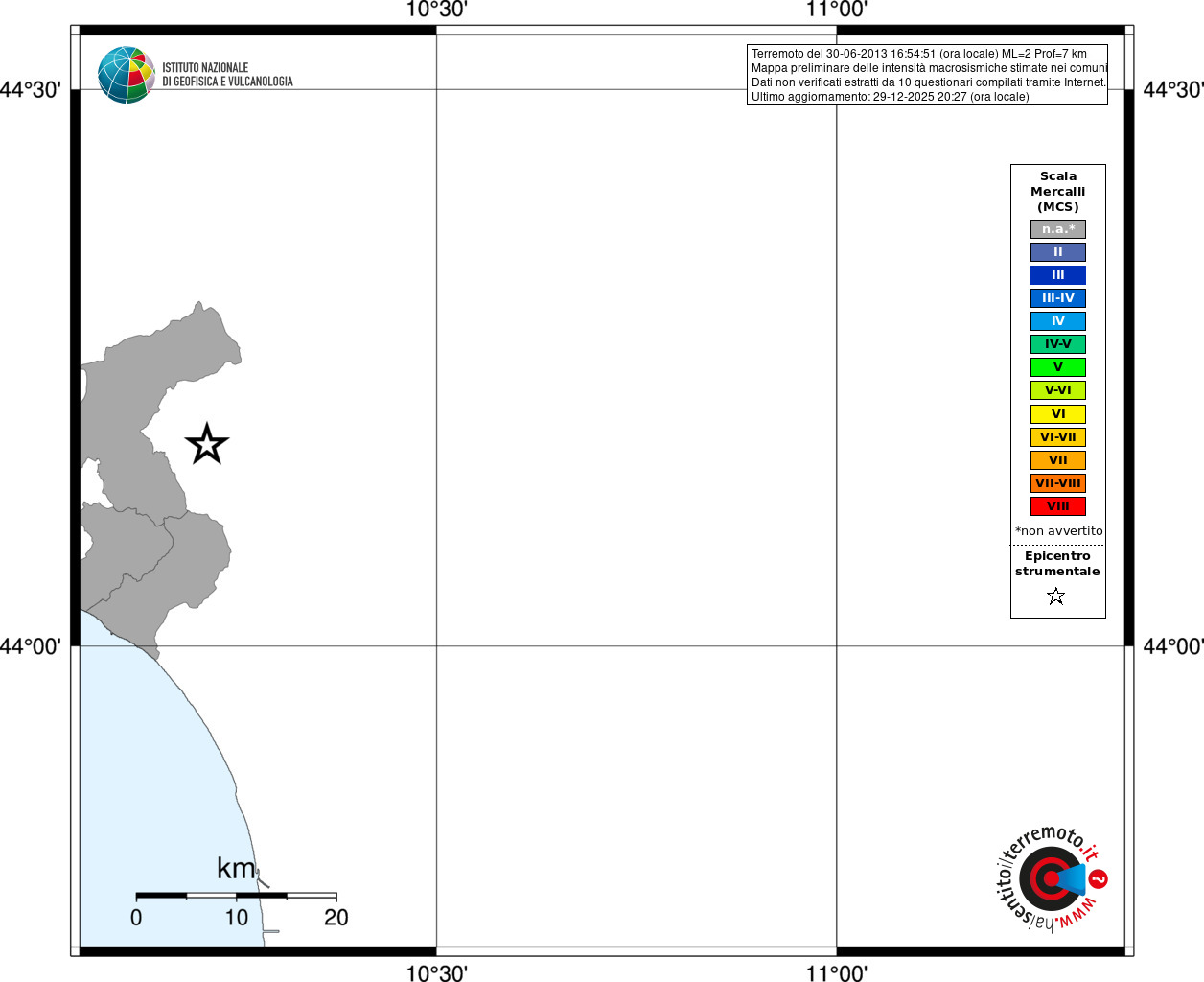Click the left 44°00' latitude label

(31, 646)
